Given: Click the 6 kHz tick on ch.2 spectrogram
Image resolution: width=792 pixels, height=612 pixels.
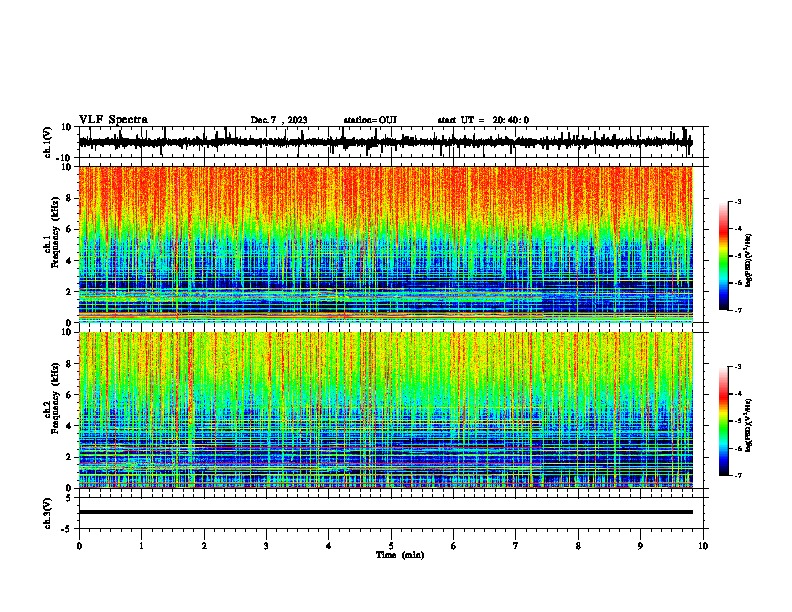Looking at the screenshot, I should [69, 395].
